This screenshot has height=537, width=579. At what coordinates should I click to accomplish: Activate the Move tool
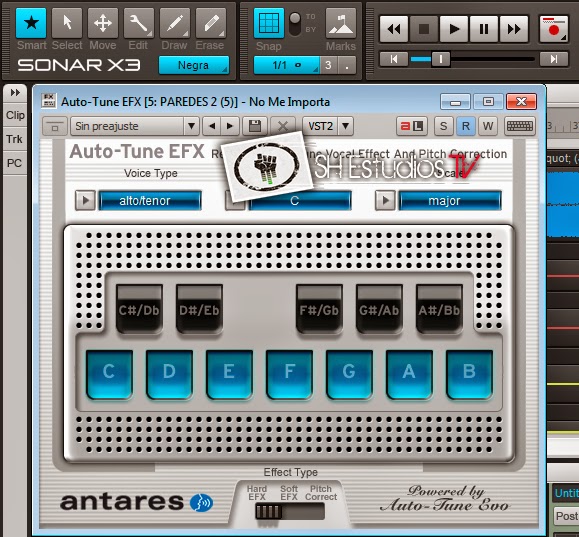tap(103, 23)
